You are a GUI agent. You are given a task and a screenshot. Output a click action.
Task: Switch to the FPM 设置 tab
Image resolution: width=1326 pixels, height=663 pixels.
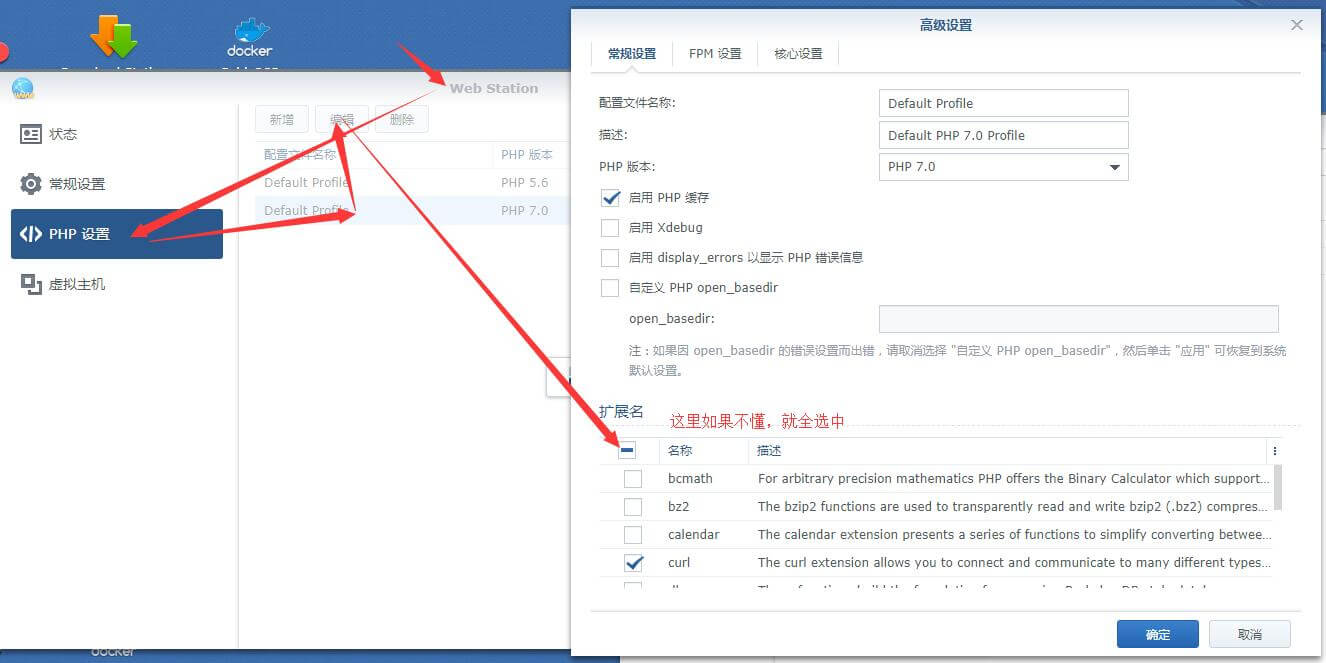(715, 54)
